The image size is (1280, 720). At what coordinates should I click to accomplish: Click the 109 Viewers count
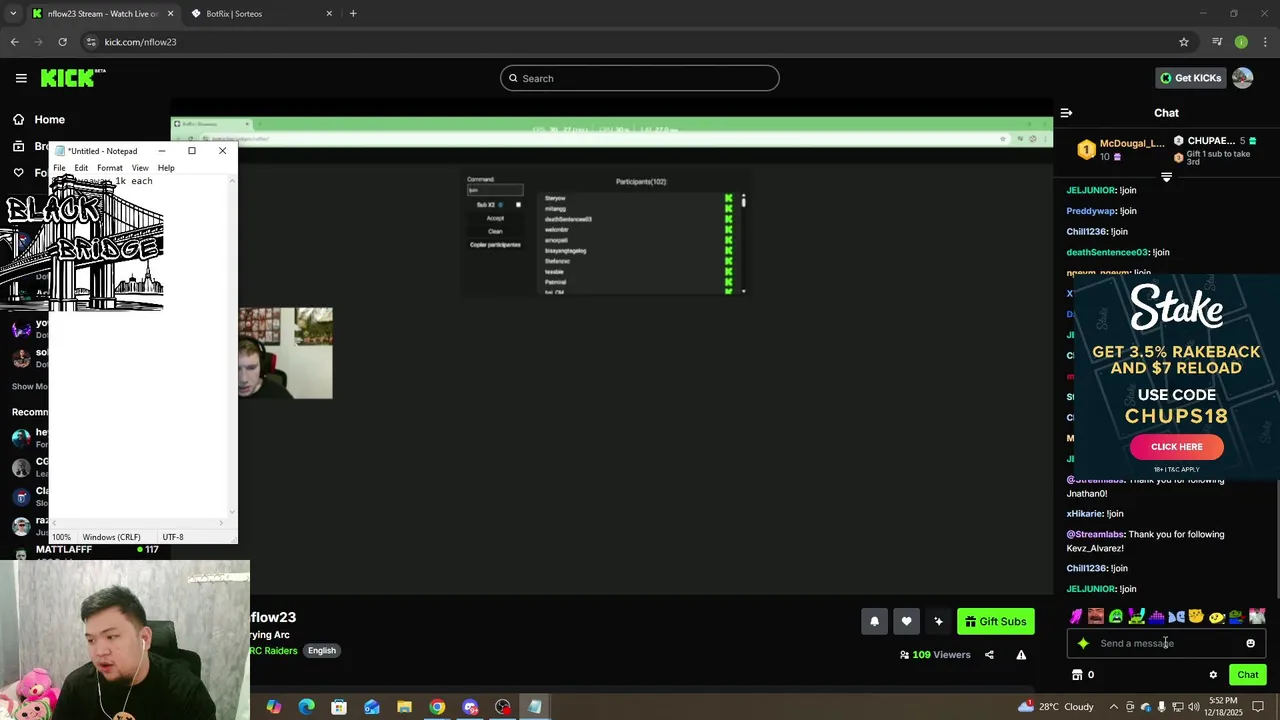(935, 655)
